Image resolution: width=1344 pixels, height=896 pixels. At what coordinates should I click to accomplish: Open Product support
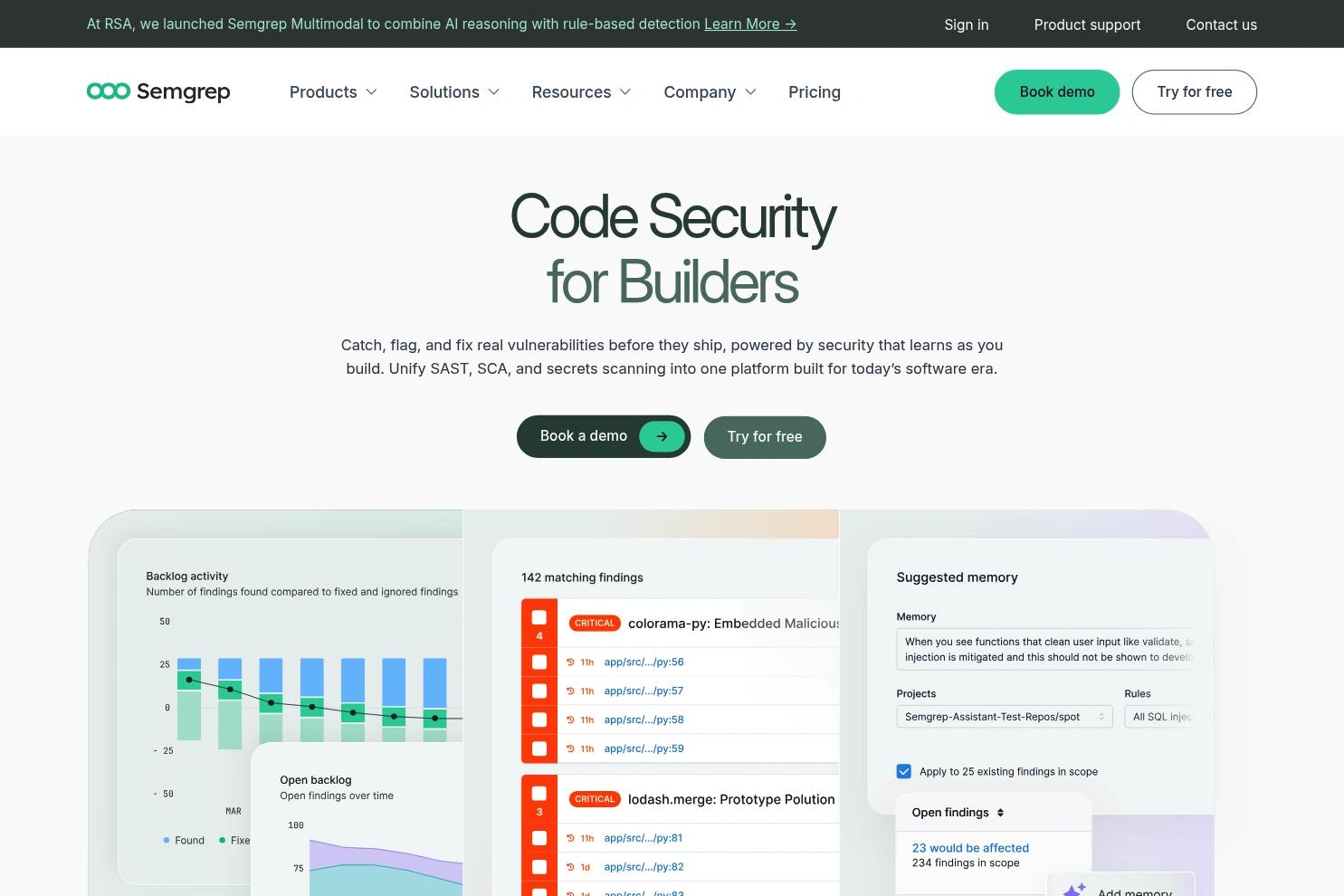point(1087,24)
